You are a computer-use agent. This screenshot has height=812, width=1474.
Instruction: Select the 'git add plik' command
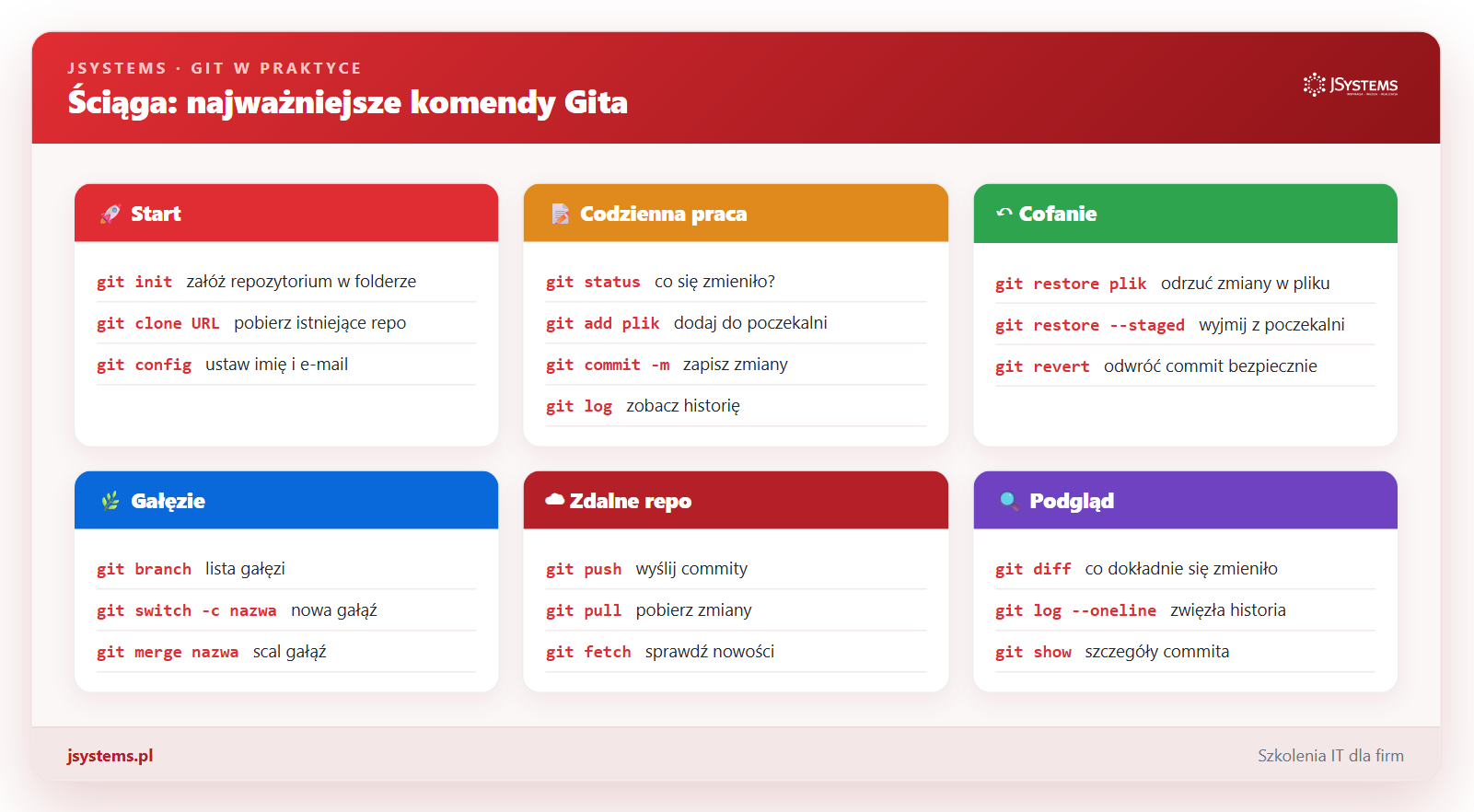pos(603,323)
